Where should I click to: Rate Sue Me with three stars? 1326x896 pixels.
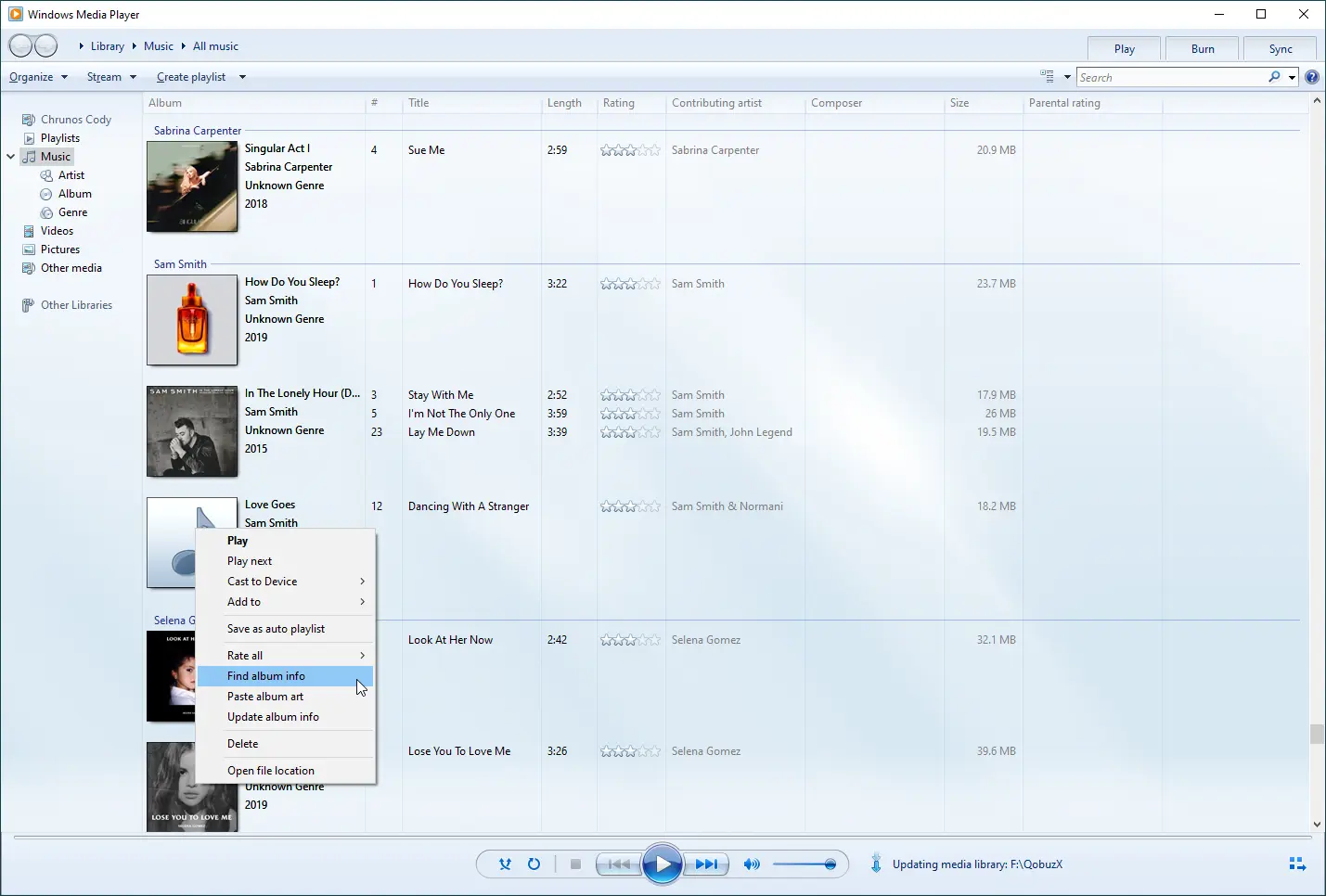point(630,149)
